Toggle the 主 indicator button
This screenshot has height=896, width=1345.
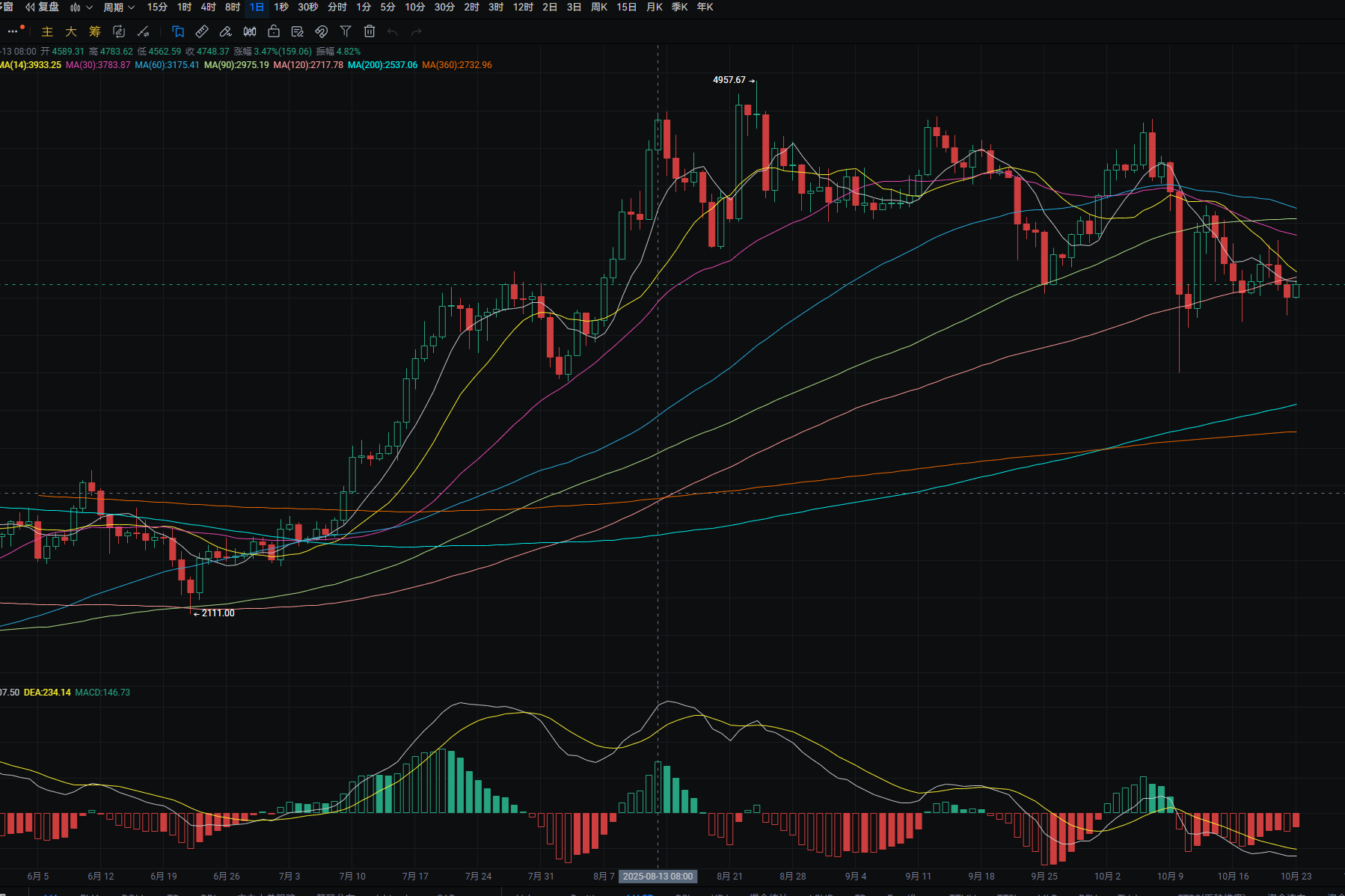(47, 31)
